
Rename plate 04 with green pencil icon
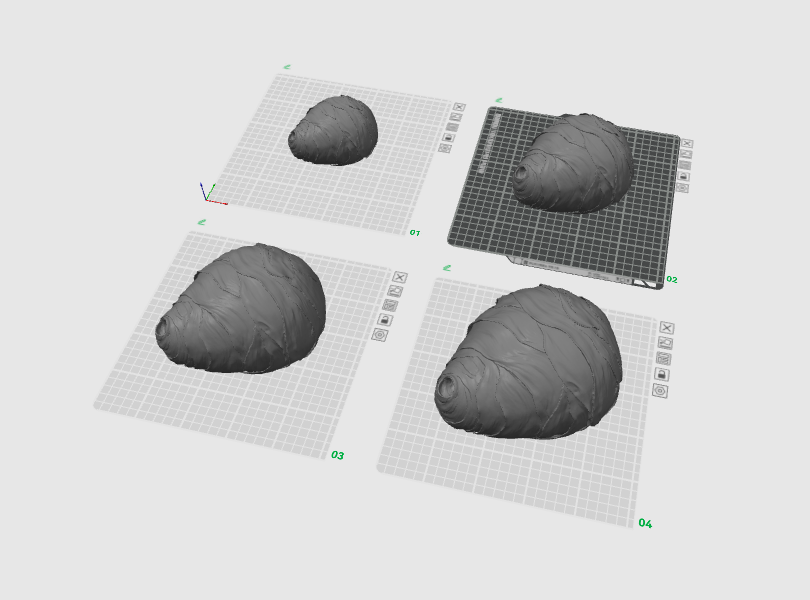click(x=447, y=268)
